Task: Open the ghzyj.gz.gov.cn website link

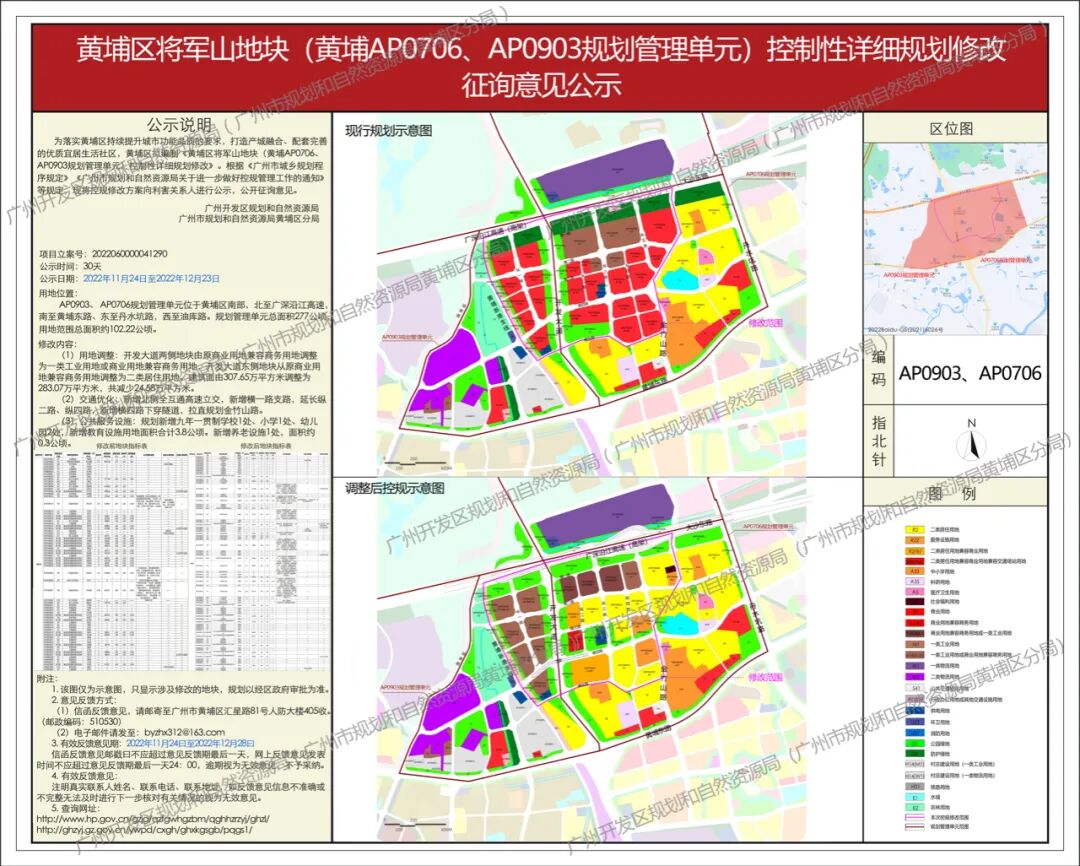Action: [144, 829]
